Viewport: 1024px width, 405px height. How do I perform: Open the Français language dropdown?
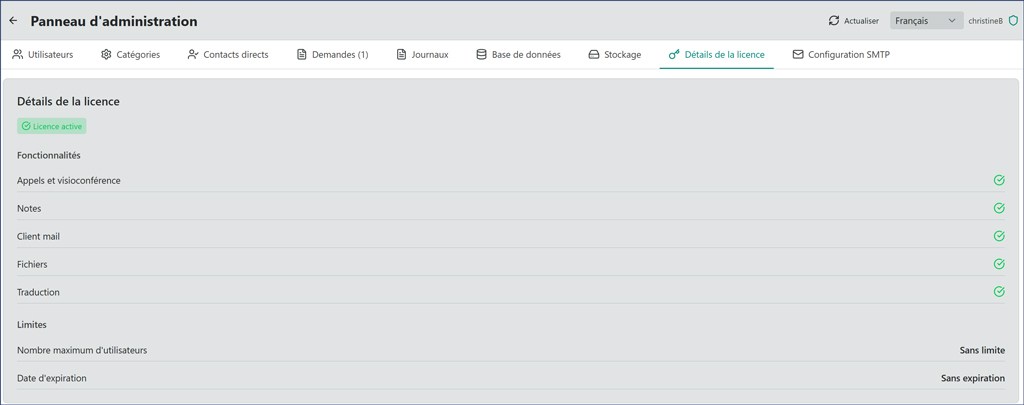926,21
